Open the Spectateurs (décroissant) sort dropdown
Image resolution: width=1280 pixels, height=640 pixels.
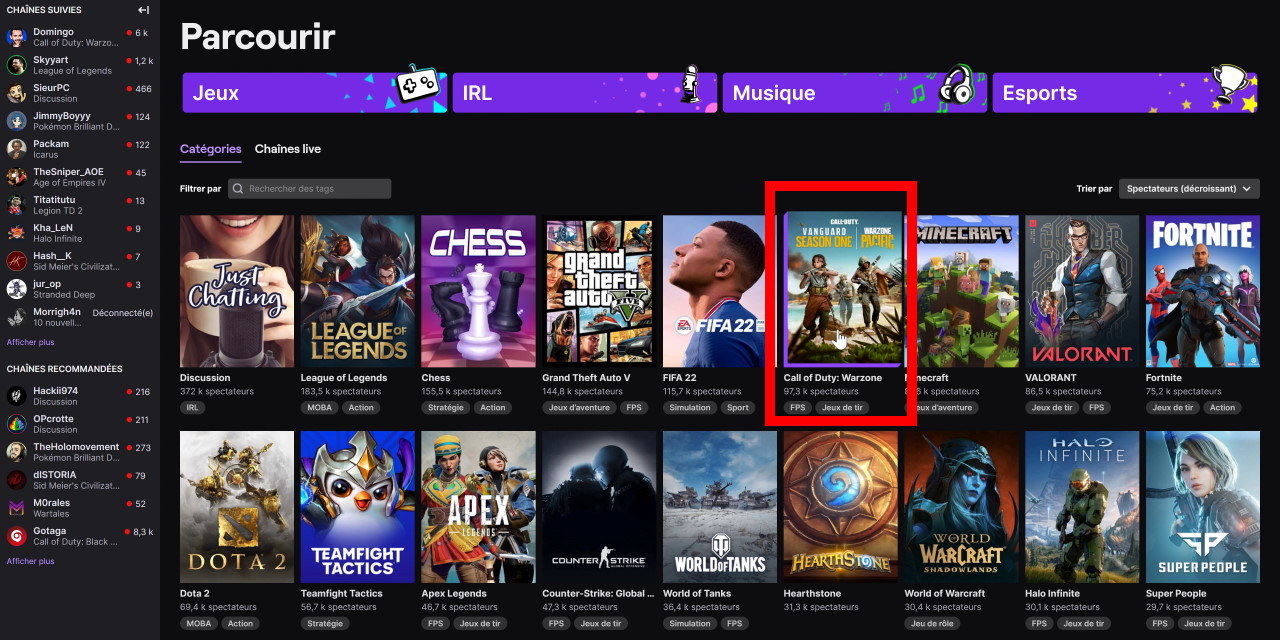(x=1189, y=188)
